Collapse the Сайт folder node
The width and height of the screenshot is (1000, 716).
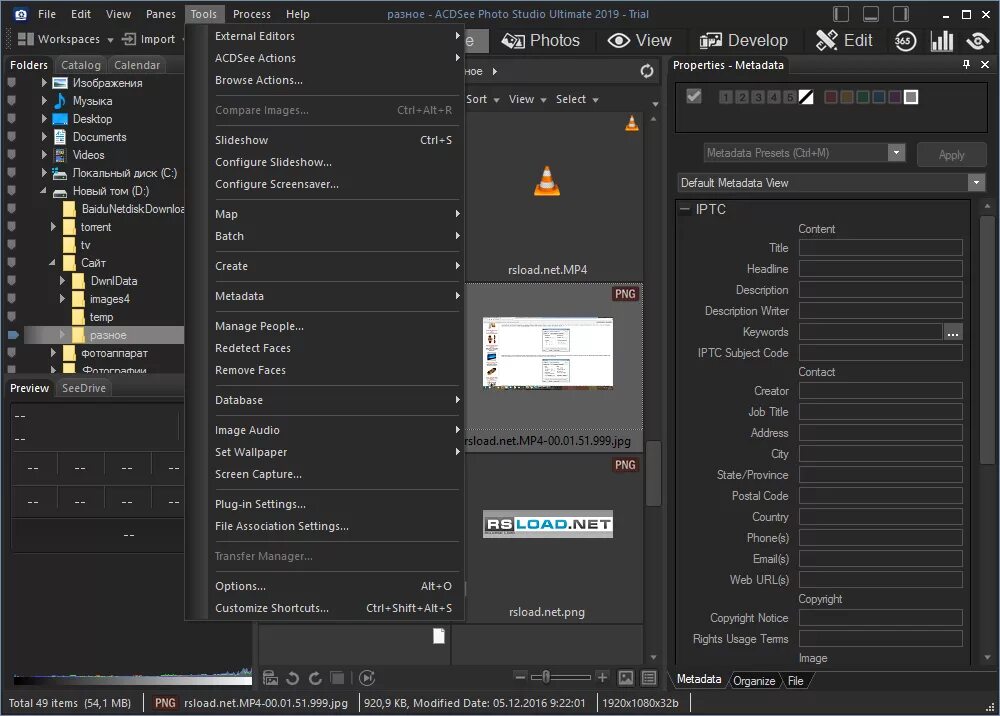pos(52,263)
